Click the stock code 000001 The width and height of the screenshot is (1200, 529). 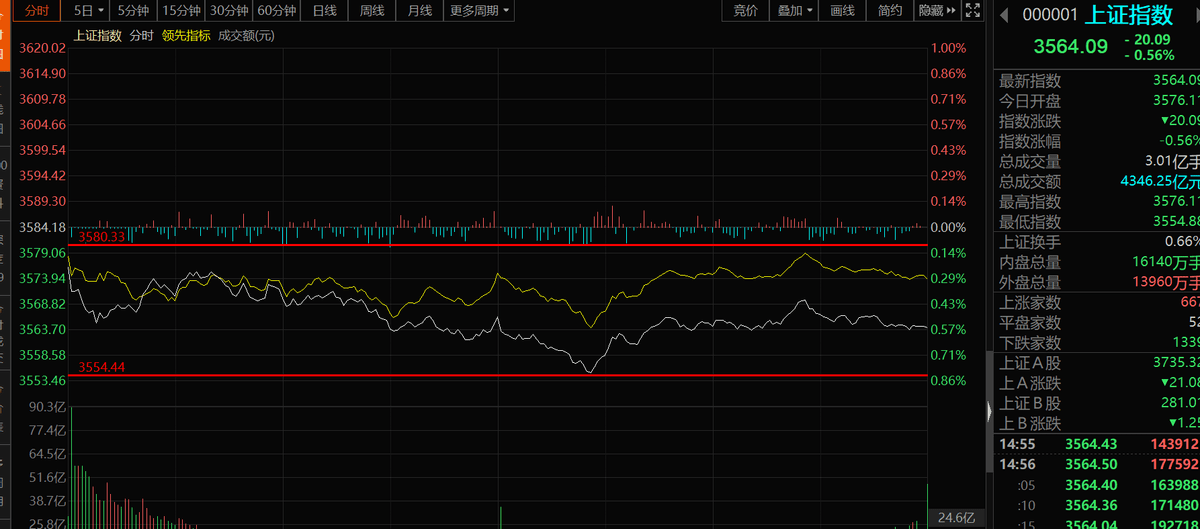tap(1050, 15)
